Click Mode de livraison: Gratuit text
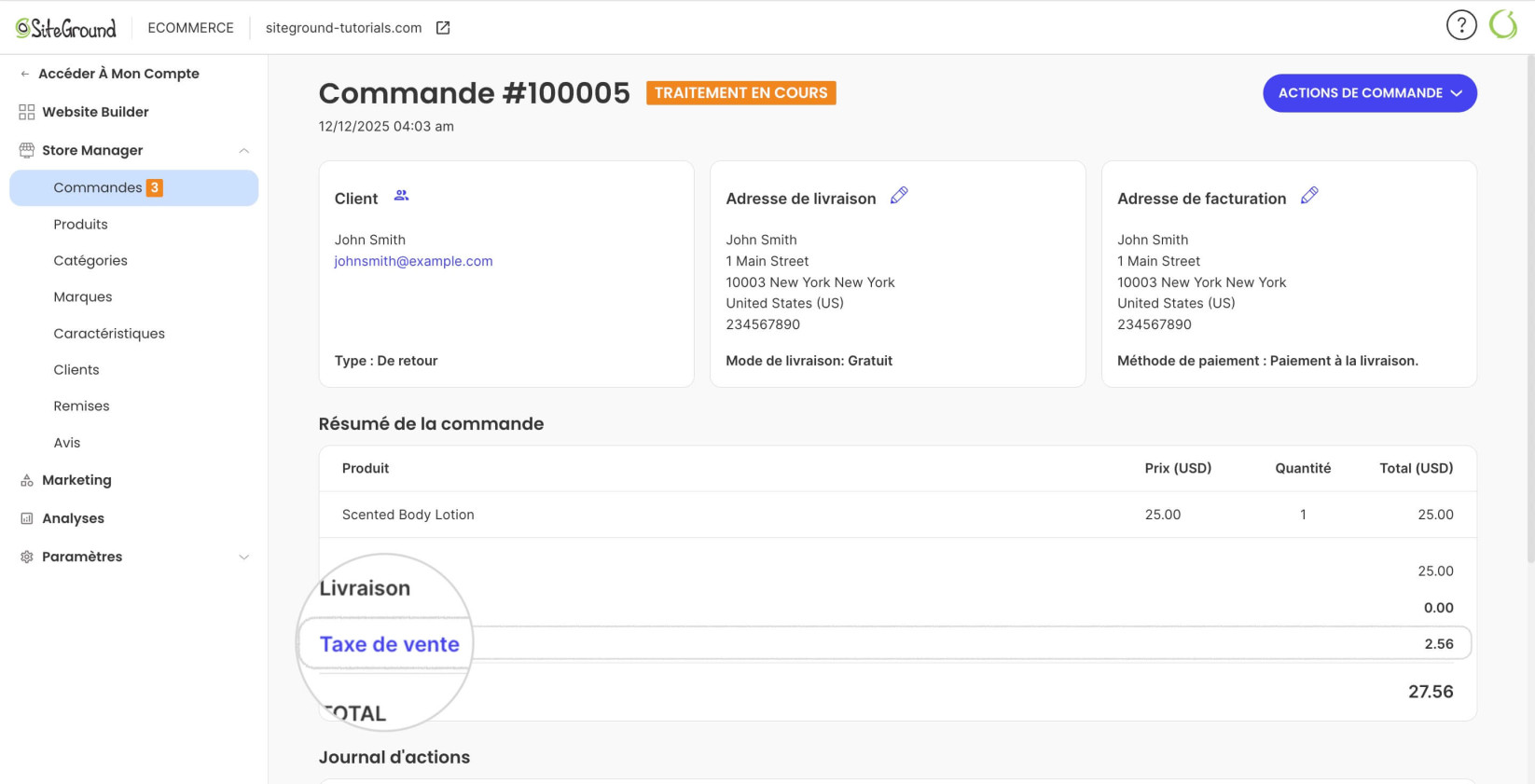Image resolution: width=1535 pixels, height=784 pixels. coord(809,361)
